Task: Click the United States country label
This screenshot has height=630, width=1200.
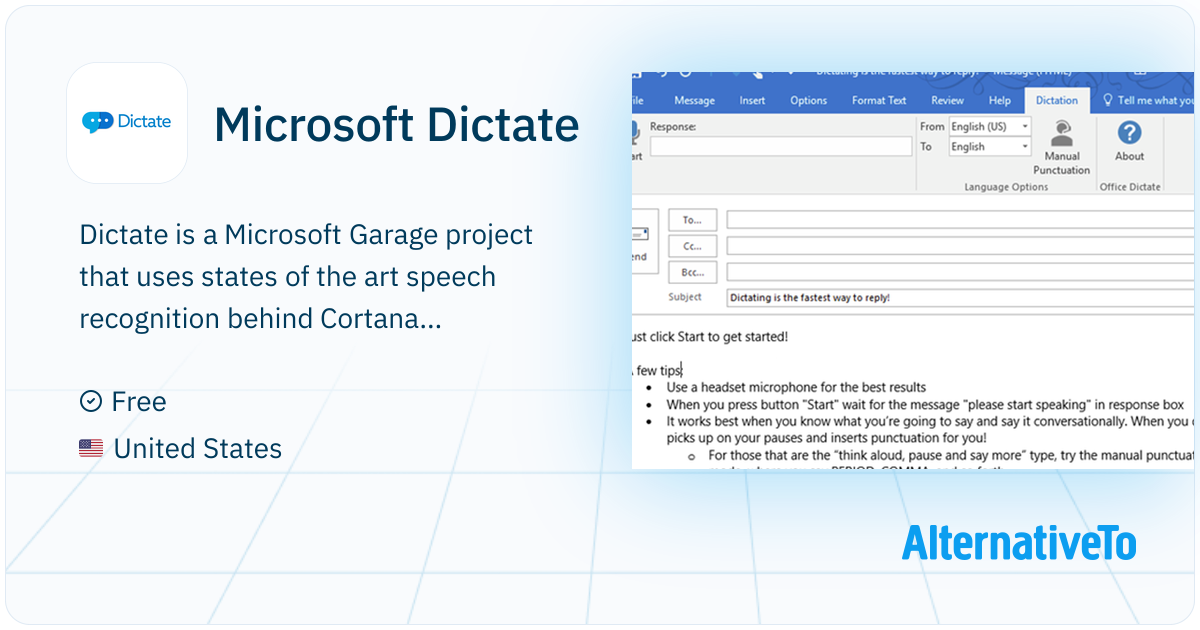Action: (x=198, y=449)
